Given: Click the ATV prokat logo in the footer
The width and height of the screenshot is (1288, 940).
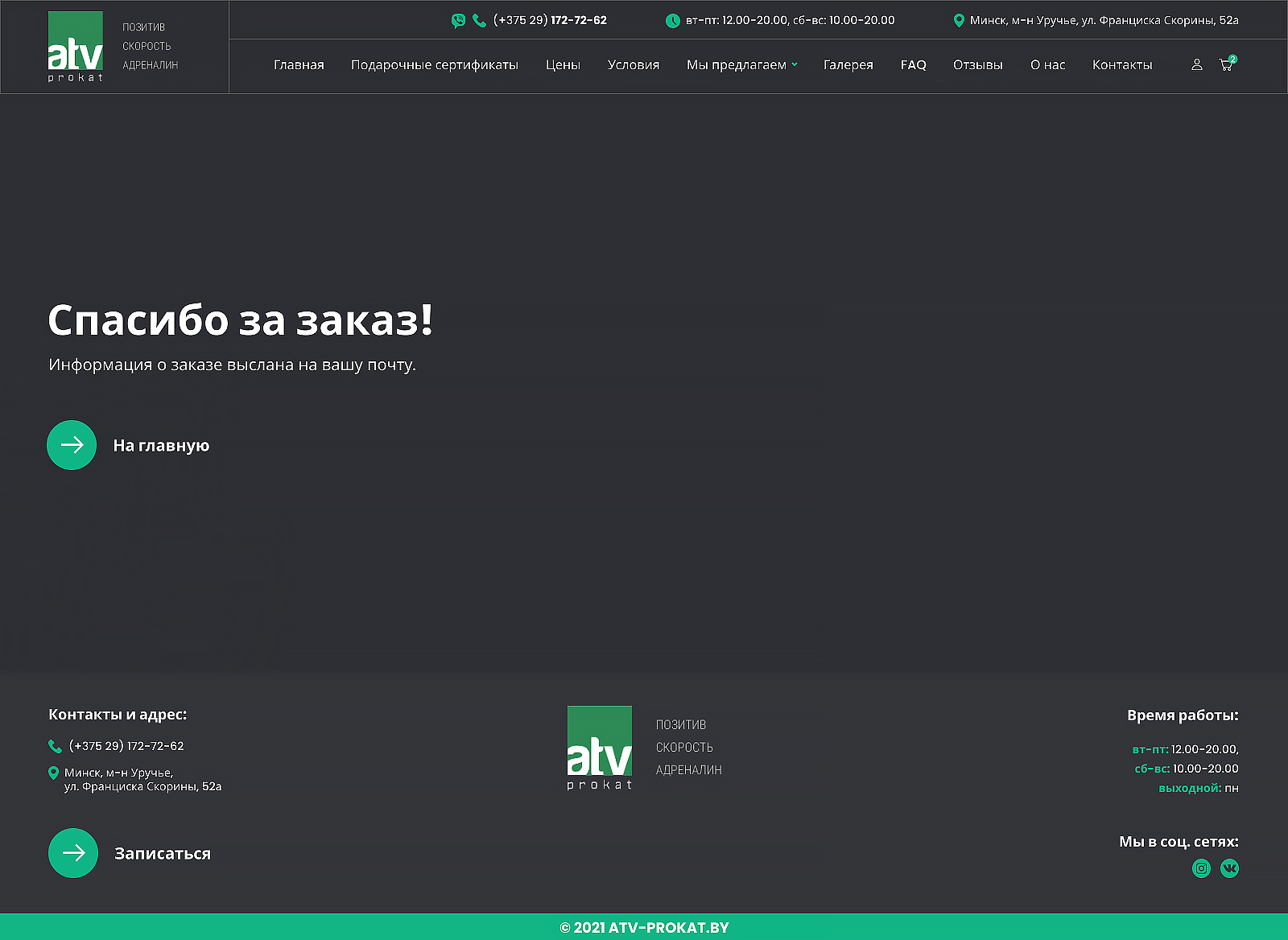Looking at the screenshot, I should click(x=600, y=748).
